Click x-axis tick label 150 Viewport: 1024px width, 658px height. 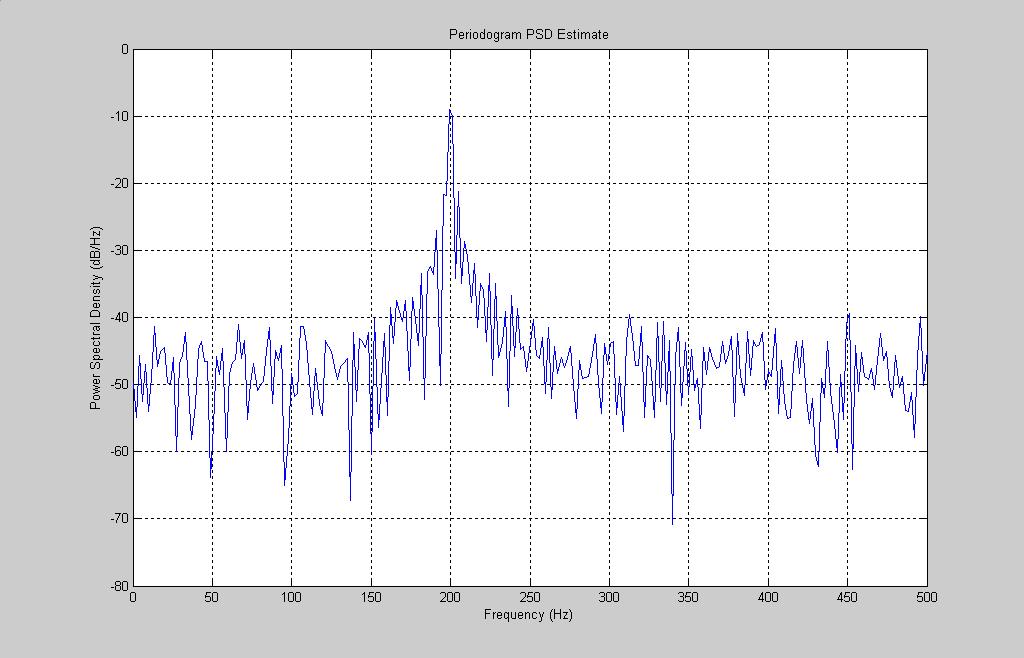tap(371, 597)
